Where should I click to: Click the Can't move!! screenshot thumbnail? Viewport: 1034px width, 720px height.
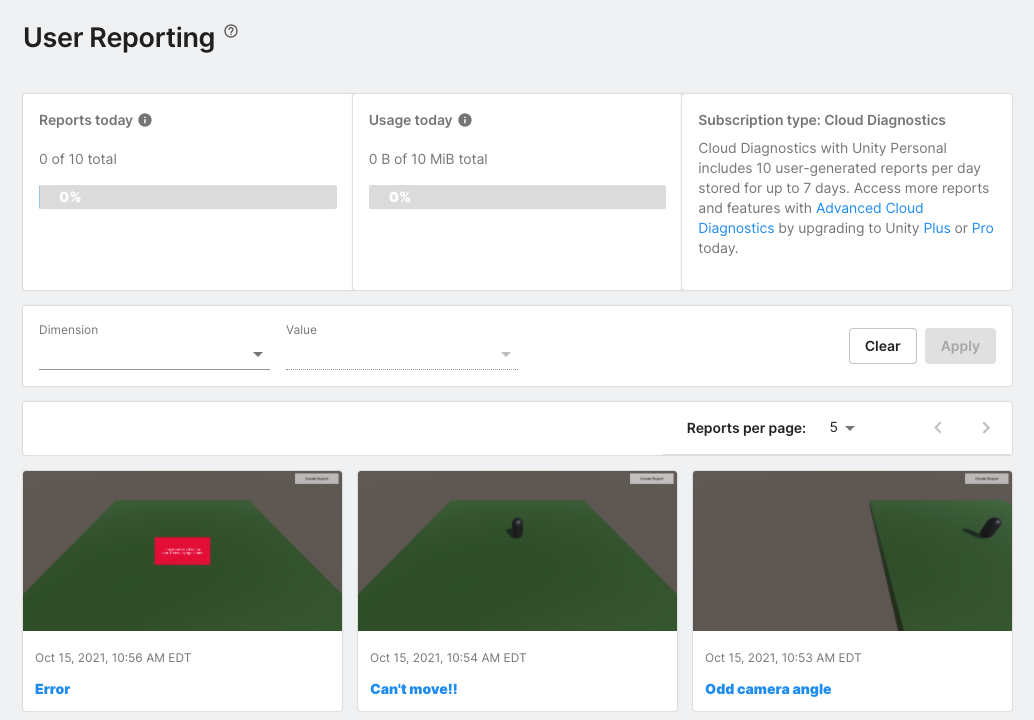(517, 551)
